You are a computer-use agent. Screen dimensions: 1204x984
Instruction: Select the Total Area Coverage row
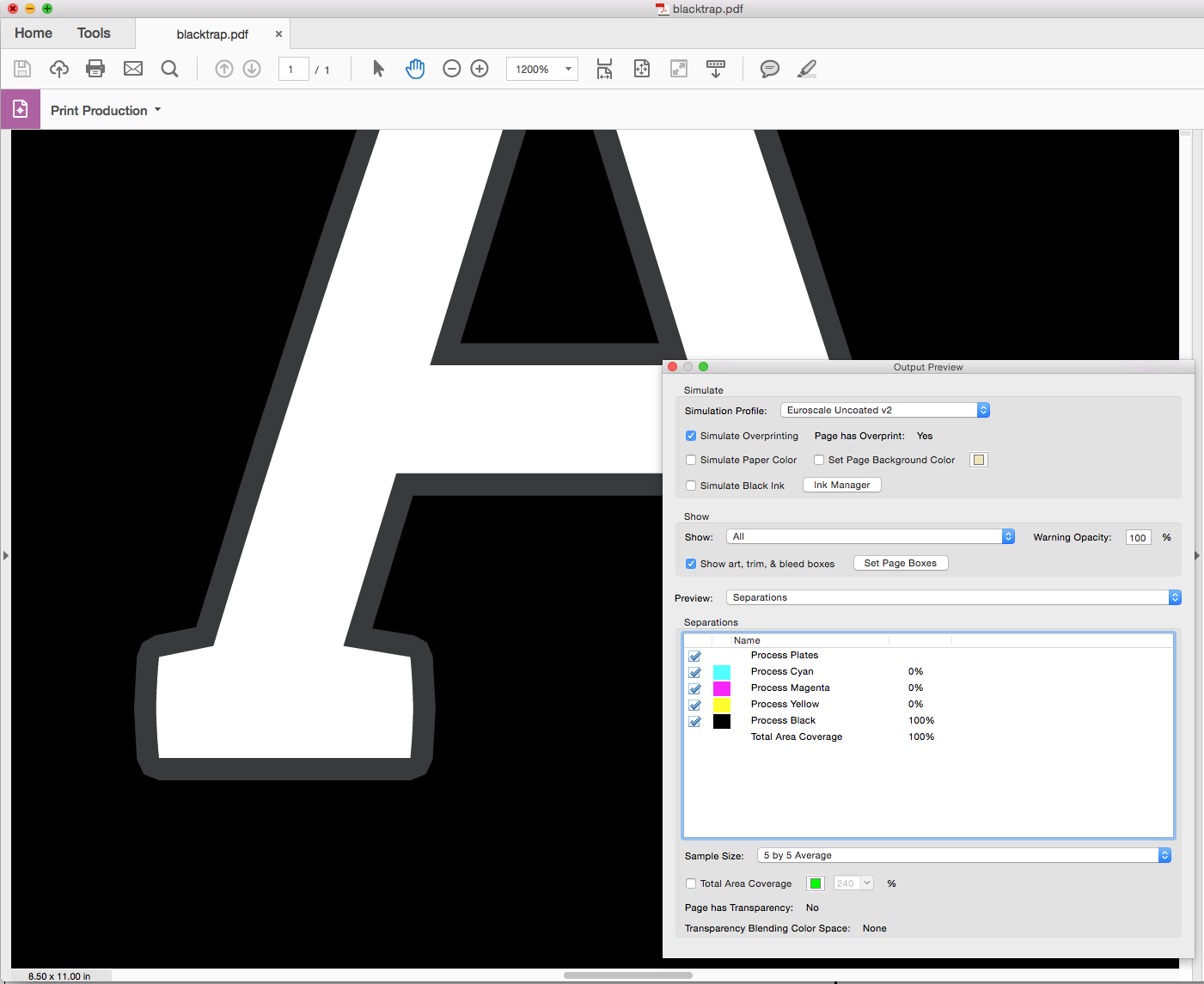coord(928,736)
